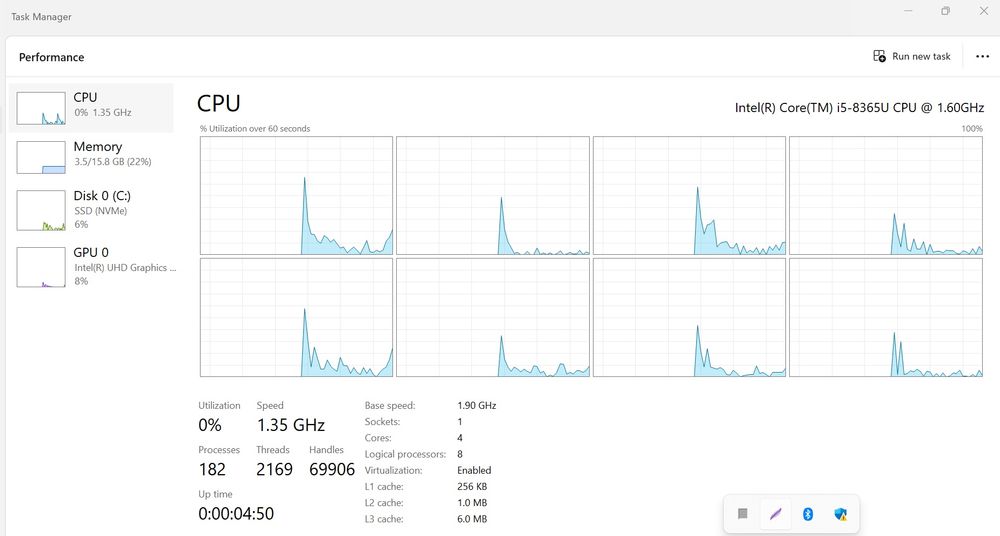Click the third graph in bottom row
This screenshot has height=536, width=1000.
click(689, 317)
